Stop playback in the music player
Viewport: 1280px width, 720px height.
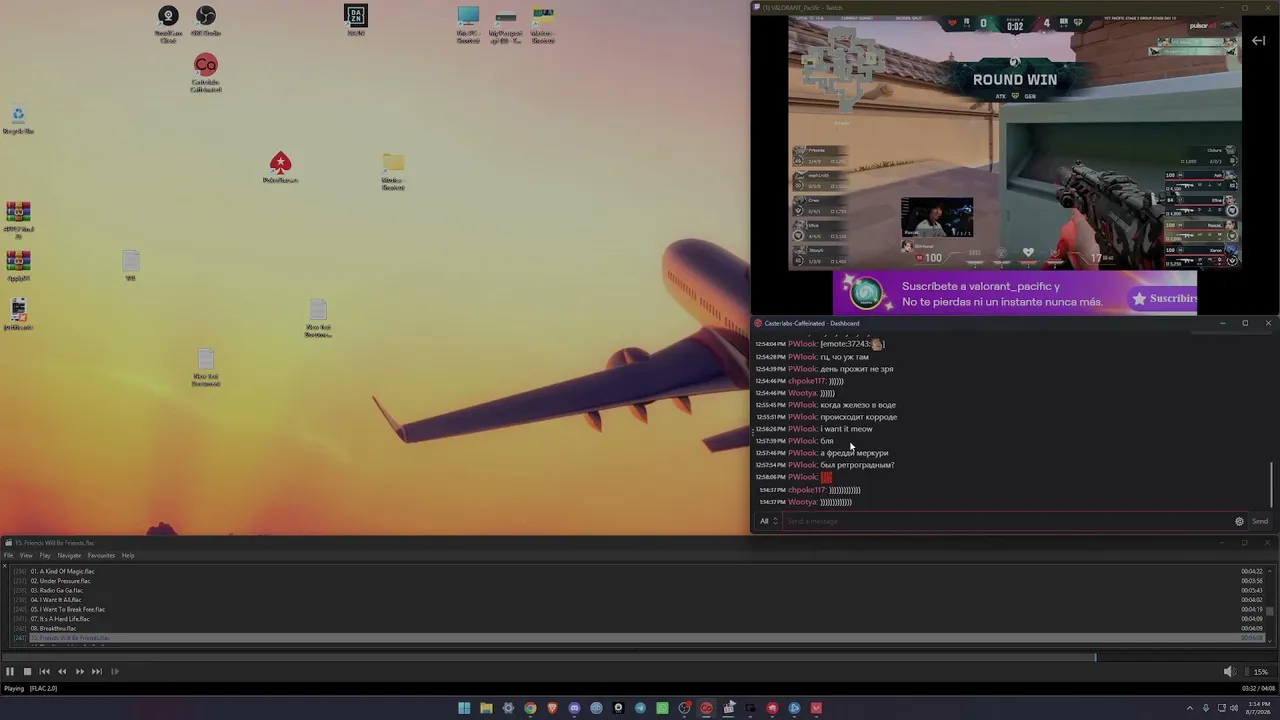[27, 672]
